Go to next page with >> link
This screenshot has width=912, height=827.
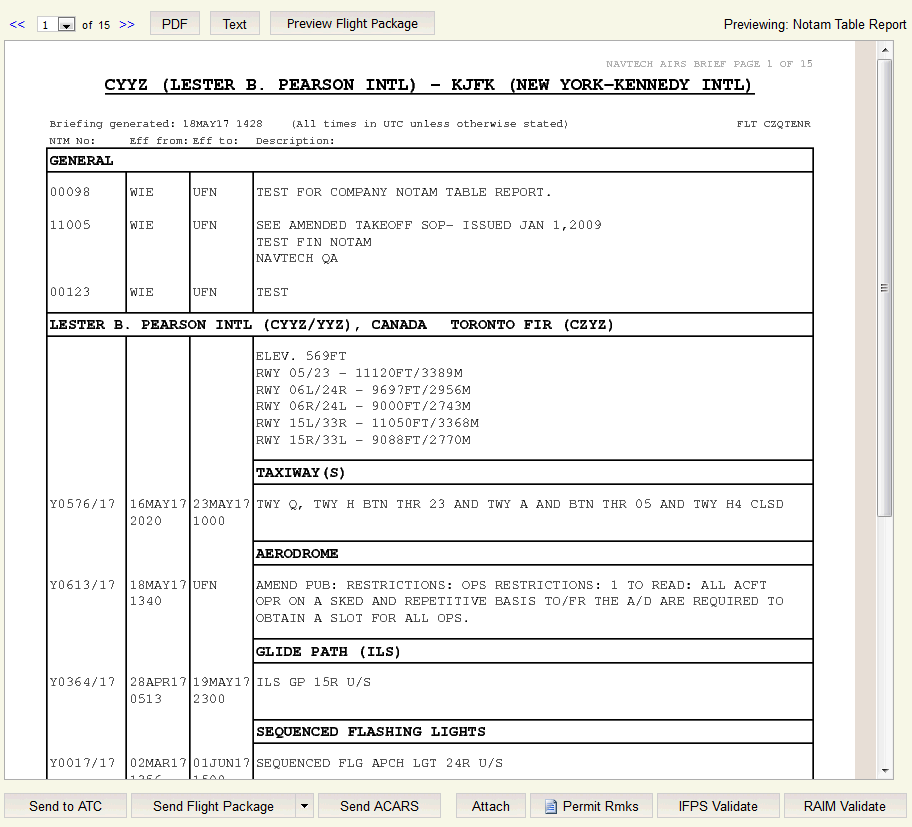pyautogui.click(x=127, y=24)
